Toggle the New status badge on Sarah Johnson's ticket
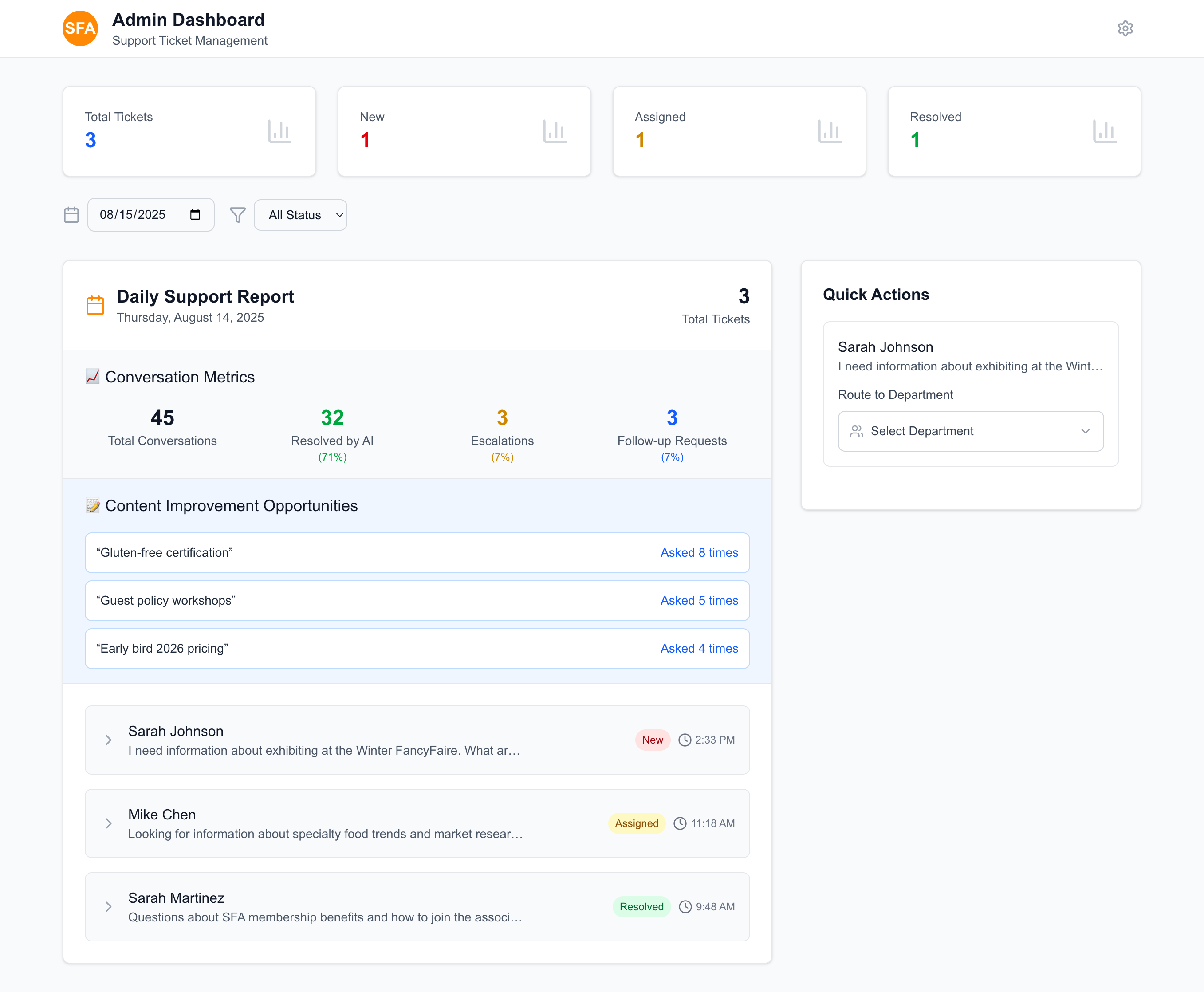The height and width of the screenshot is (992, 1204). [x=652, y=740]
